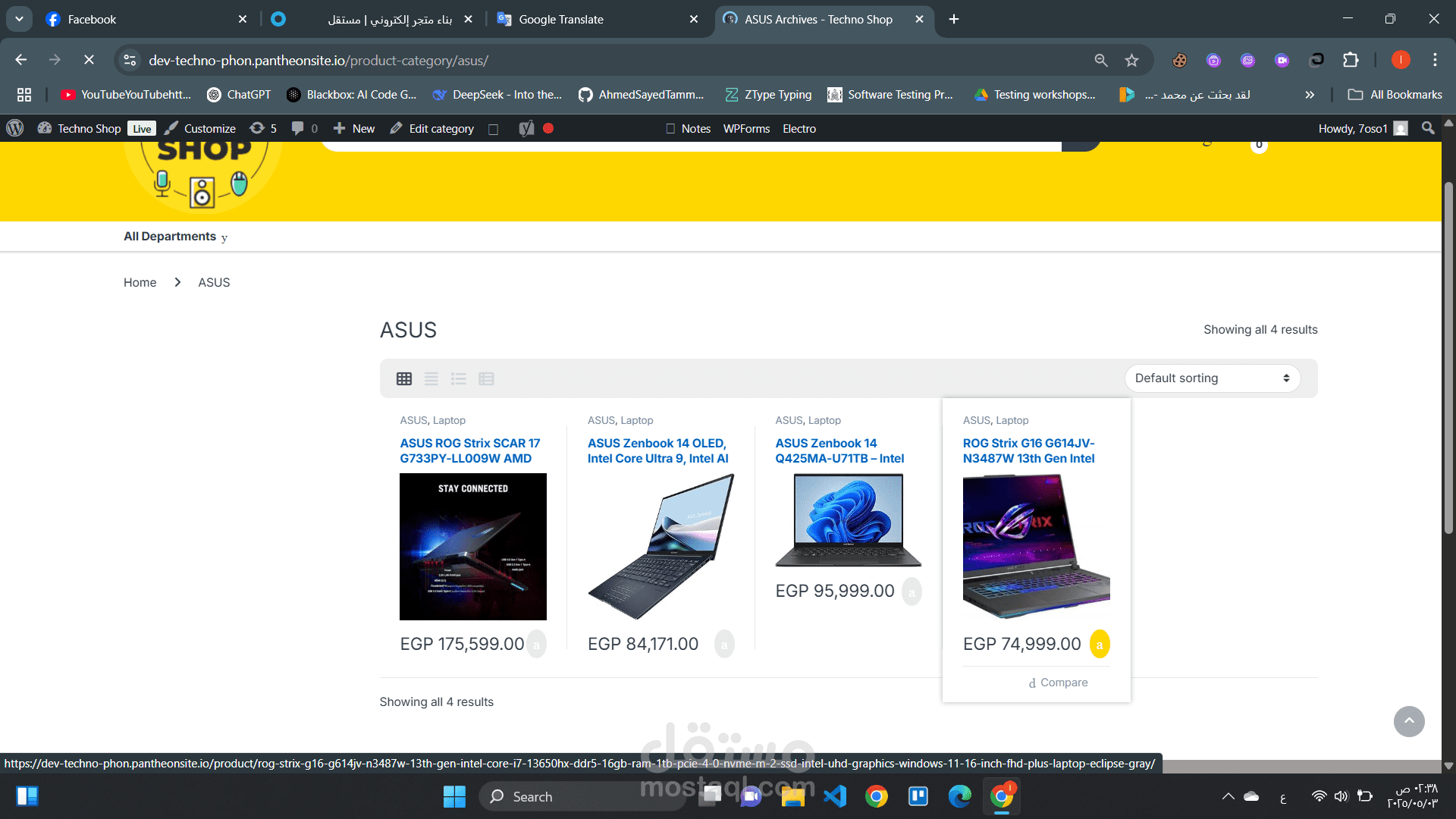Switch to the Google Translate tab
Viewport: 1456px width, 819px height.
pyautogui.click(x=561, y=19)
